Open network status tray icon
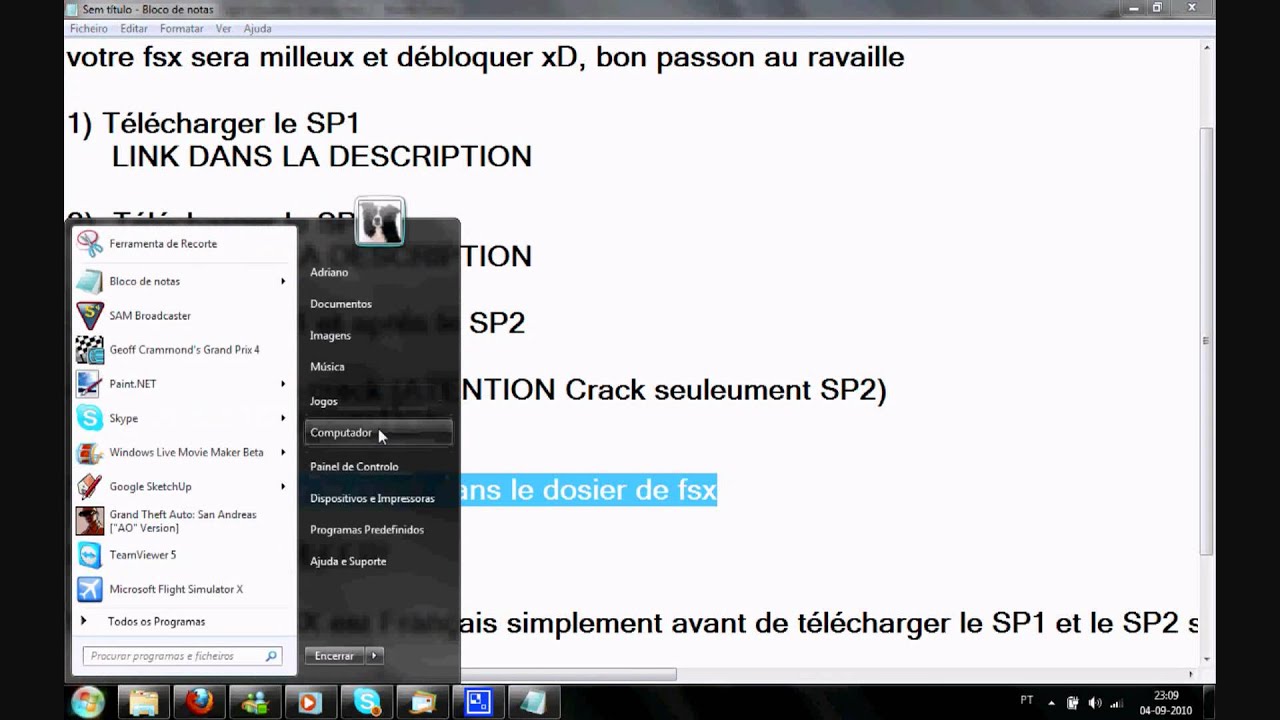 [1117, 702]
